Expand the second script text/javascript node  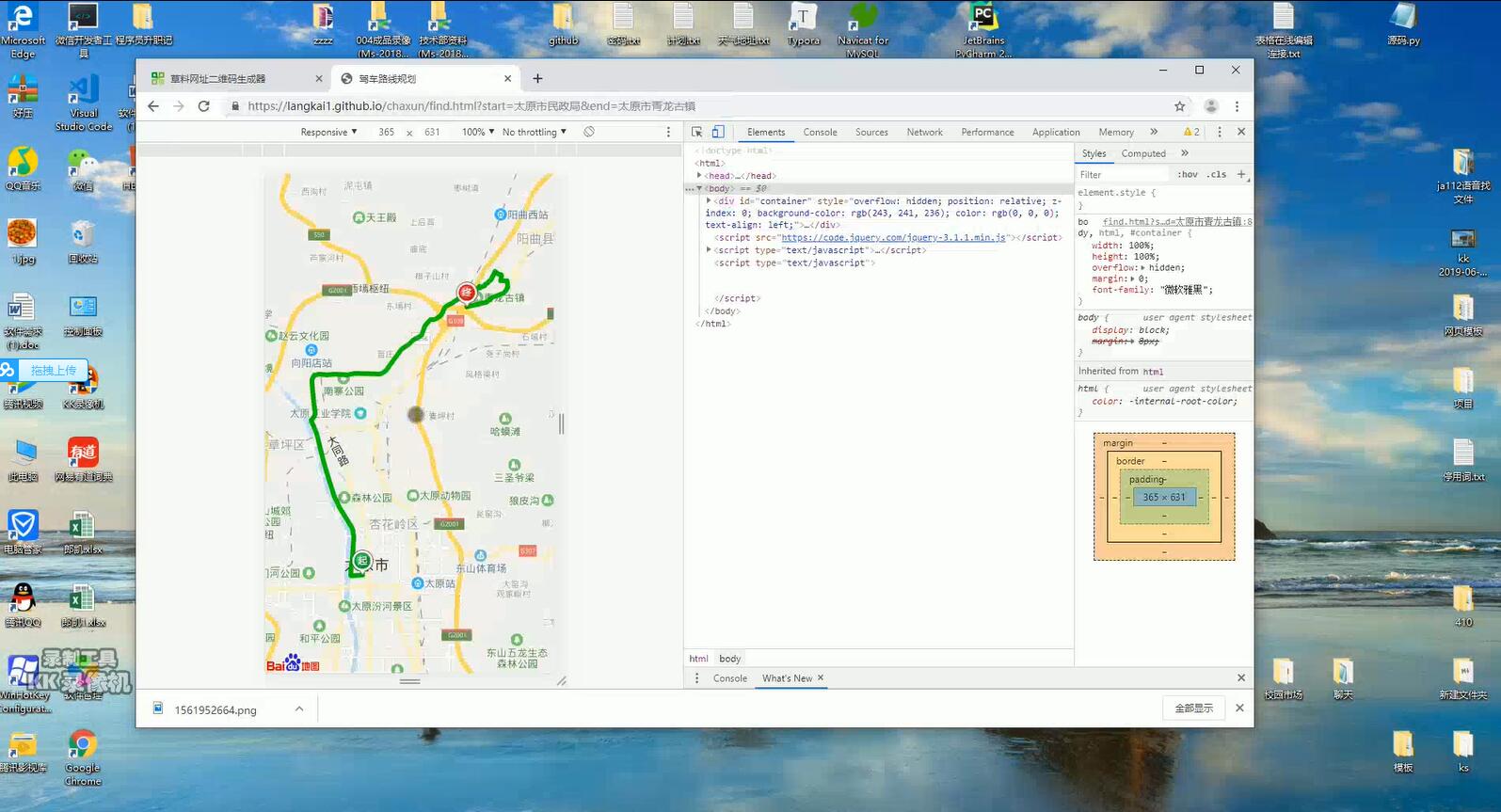709,250
